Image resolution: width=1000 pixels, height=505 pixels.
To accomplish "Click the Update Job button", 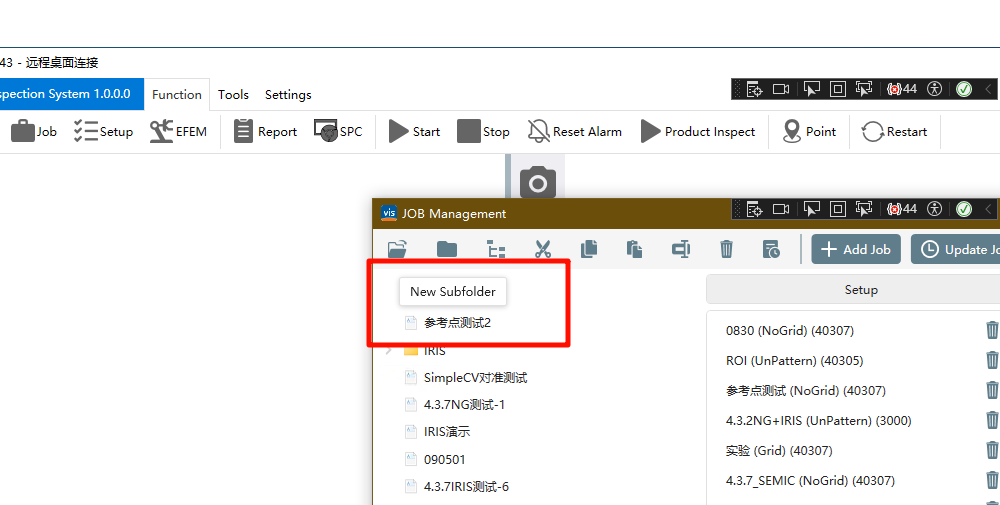I will (957, 249).
